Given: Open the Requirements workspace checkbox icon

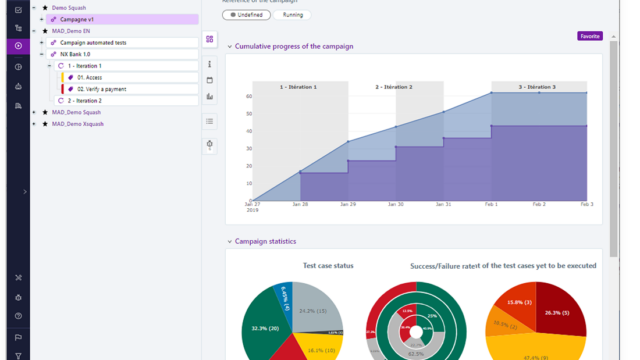Looking at the screenshot, I should coord(18,10).
